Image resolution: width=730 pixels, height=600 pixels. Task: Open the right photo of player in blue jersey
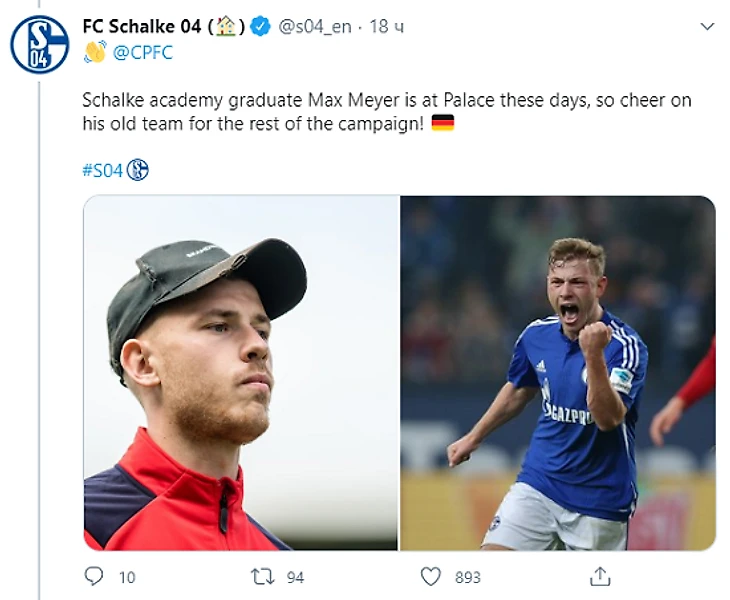[x=558, y=372]
